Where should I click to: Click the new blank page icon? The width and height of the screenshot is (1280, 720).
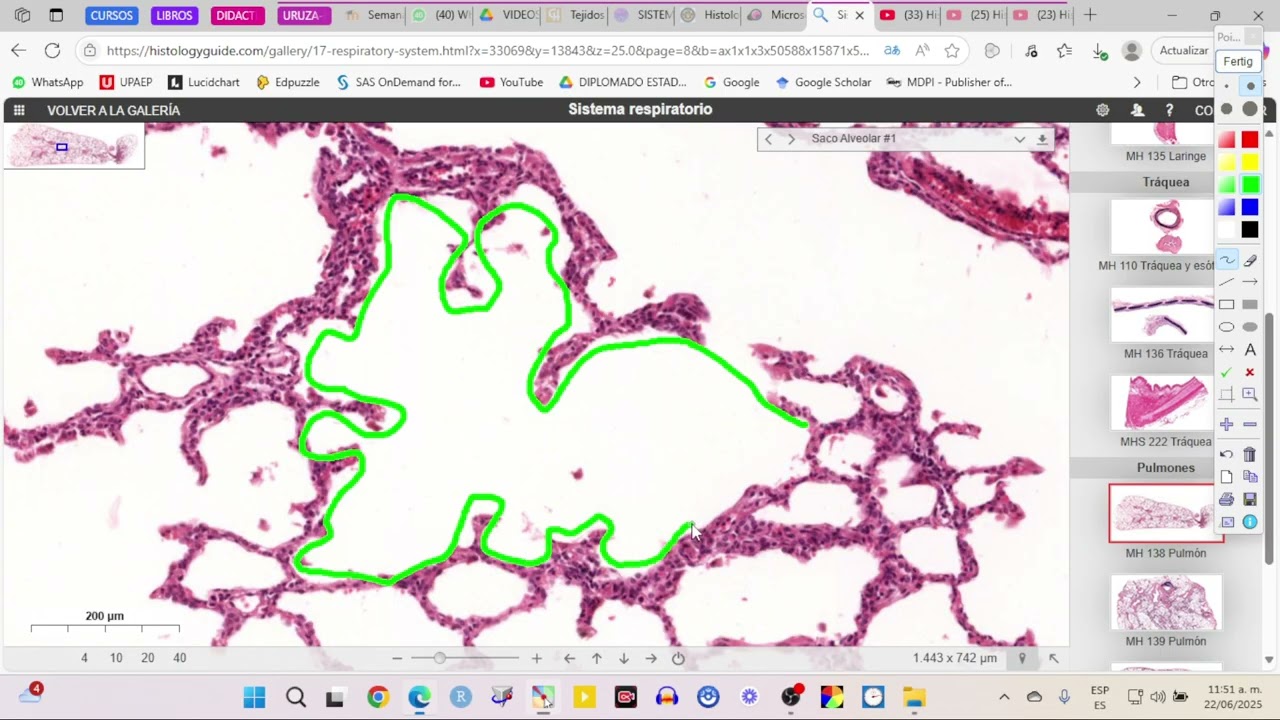point(1227,477)
